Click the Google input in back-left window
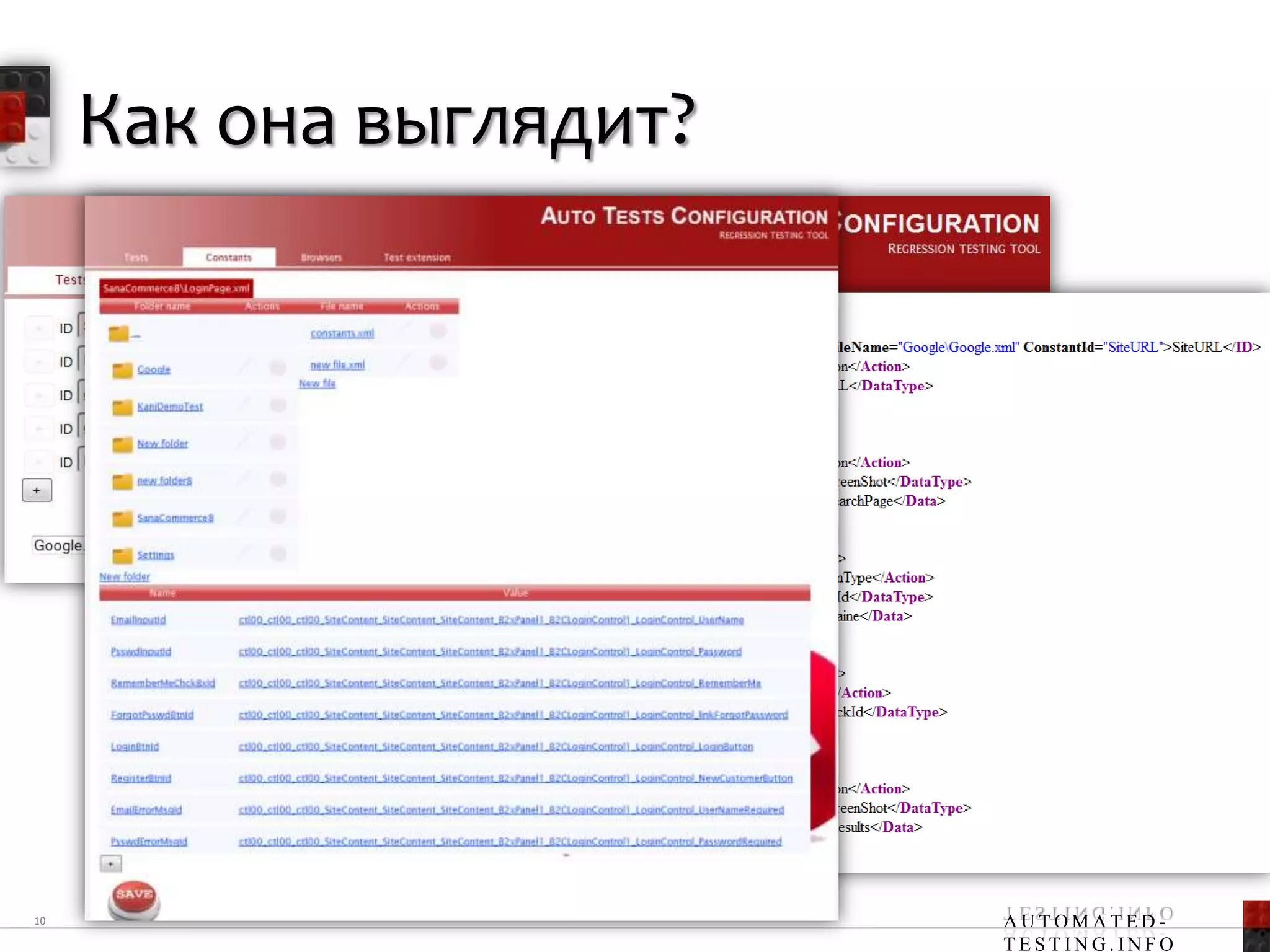Image resolution: width=1270 pixels, height=952 pixels. [58, 545]
